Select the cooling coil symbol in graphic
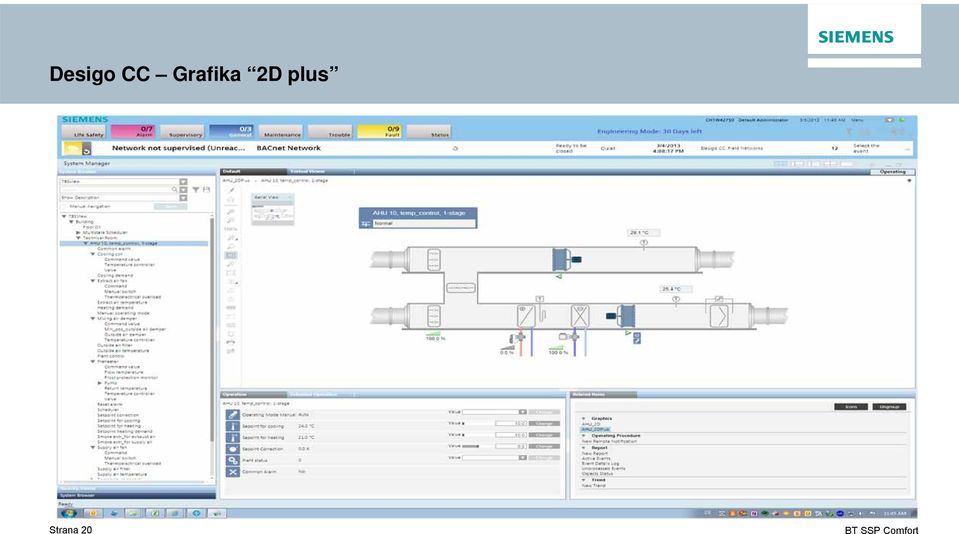959x534 pixels. click(x=580, y=316)
